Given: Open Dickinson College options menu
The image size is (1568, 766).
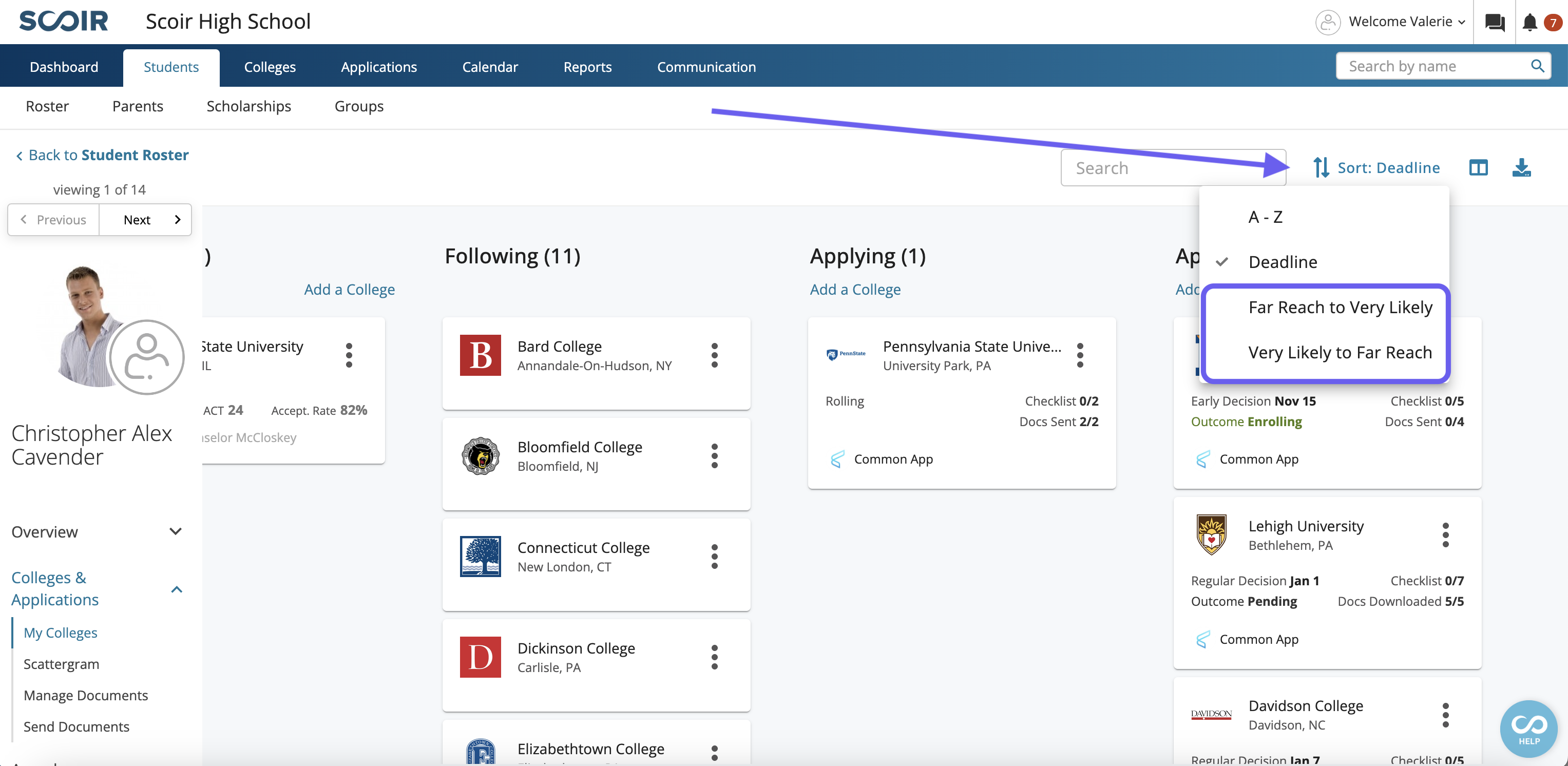Looking at the screenshot, I should point(715,657).
